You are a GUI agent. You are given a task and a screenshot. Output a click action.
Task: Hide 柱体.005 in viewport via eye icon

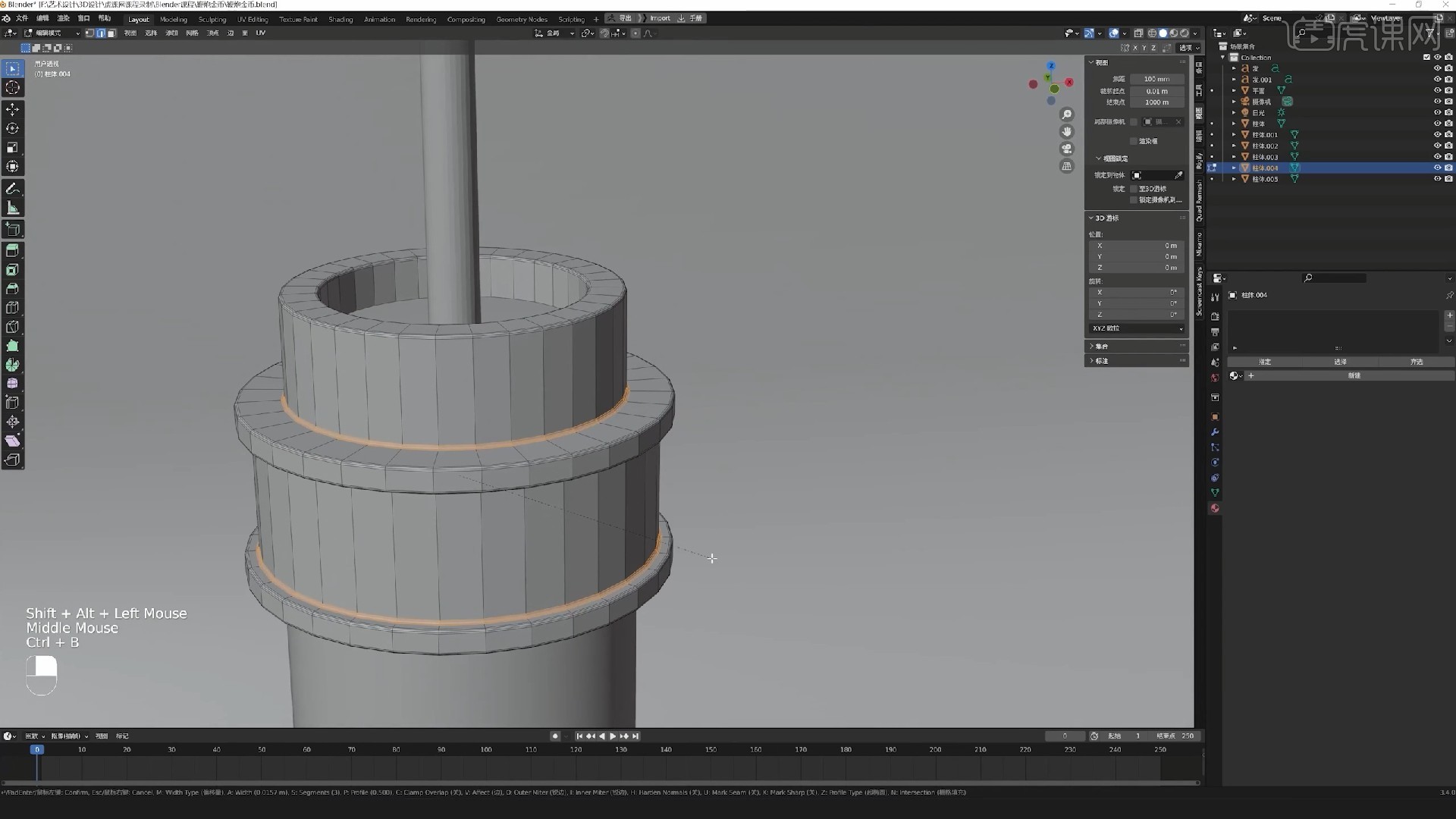(x=1437, y=179)
